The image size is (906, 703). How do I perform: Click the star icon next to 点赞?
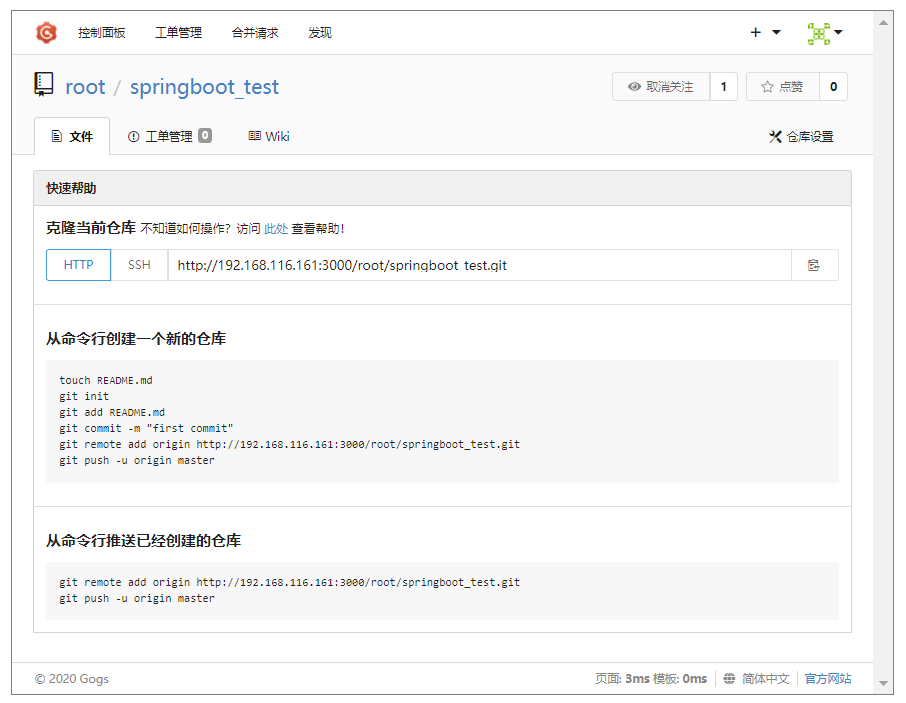tap(766, 87)
